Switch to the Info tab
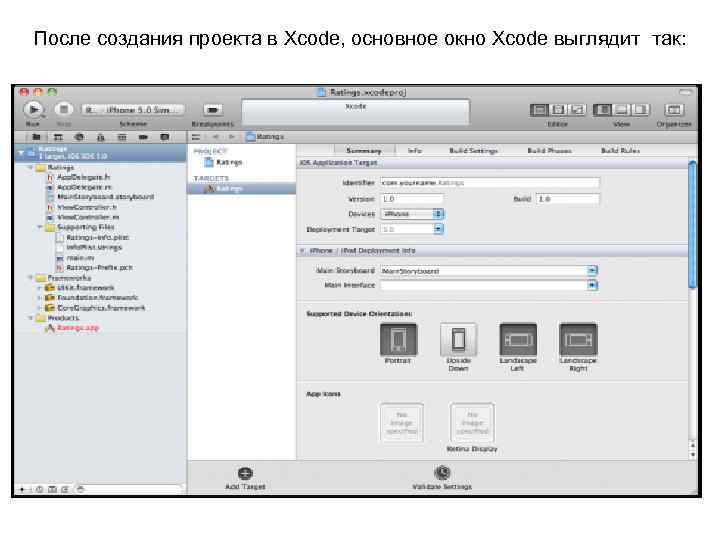Screen dimensions: 720x540 click(x=415, y=151)
